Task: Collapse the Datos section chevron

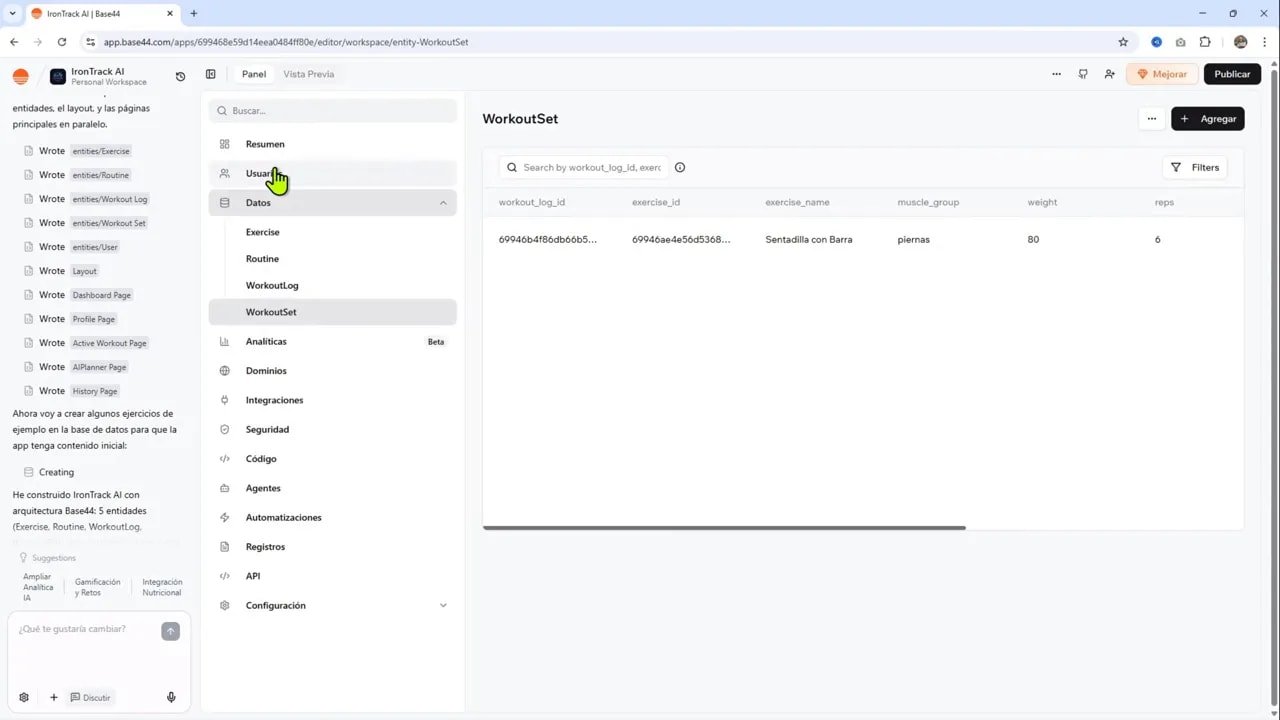Action: (443, 202)
